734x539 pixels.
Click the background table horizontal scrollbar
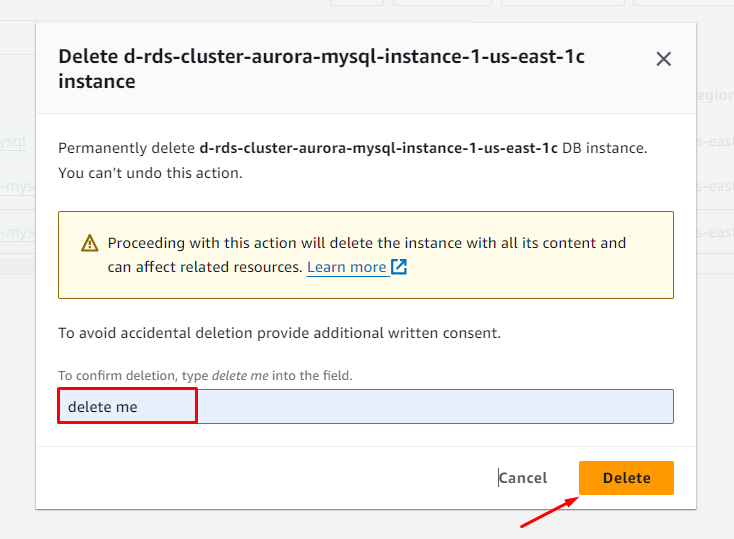pos(17,265)
